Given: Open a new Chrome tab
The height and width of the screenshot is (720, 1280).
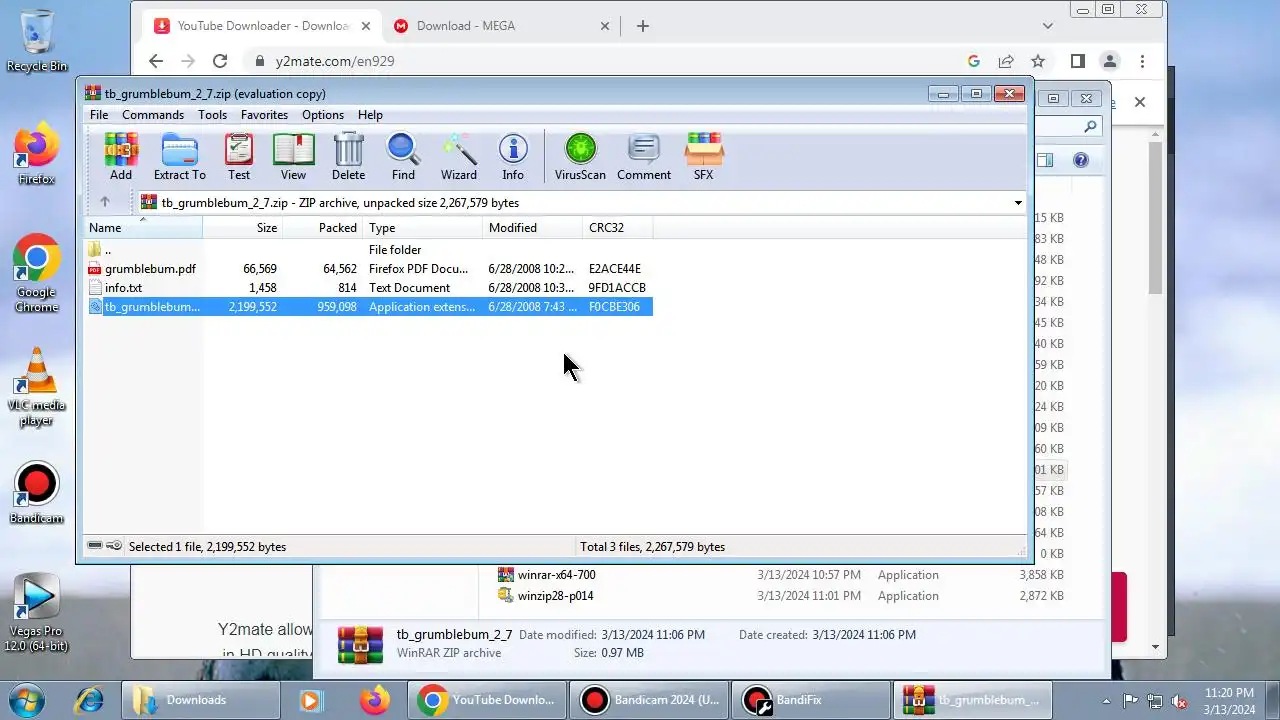Looking at the screenshot, I should click(x=643, y=26).
